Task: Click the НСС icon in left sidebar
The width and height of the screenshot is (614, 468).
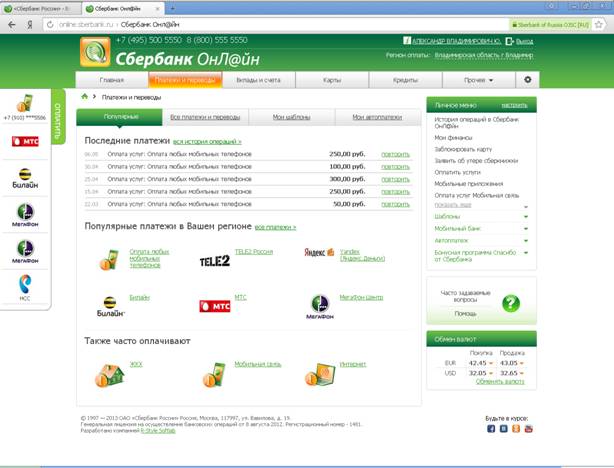Action: point(25,287)
